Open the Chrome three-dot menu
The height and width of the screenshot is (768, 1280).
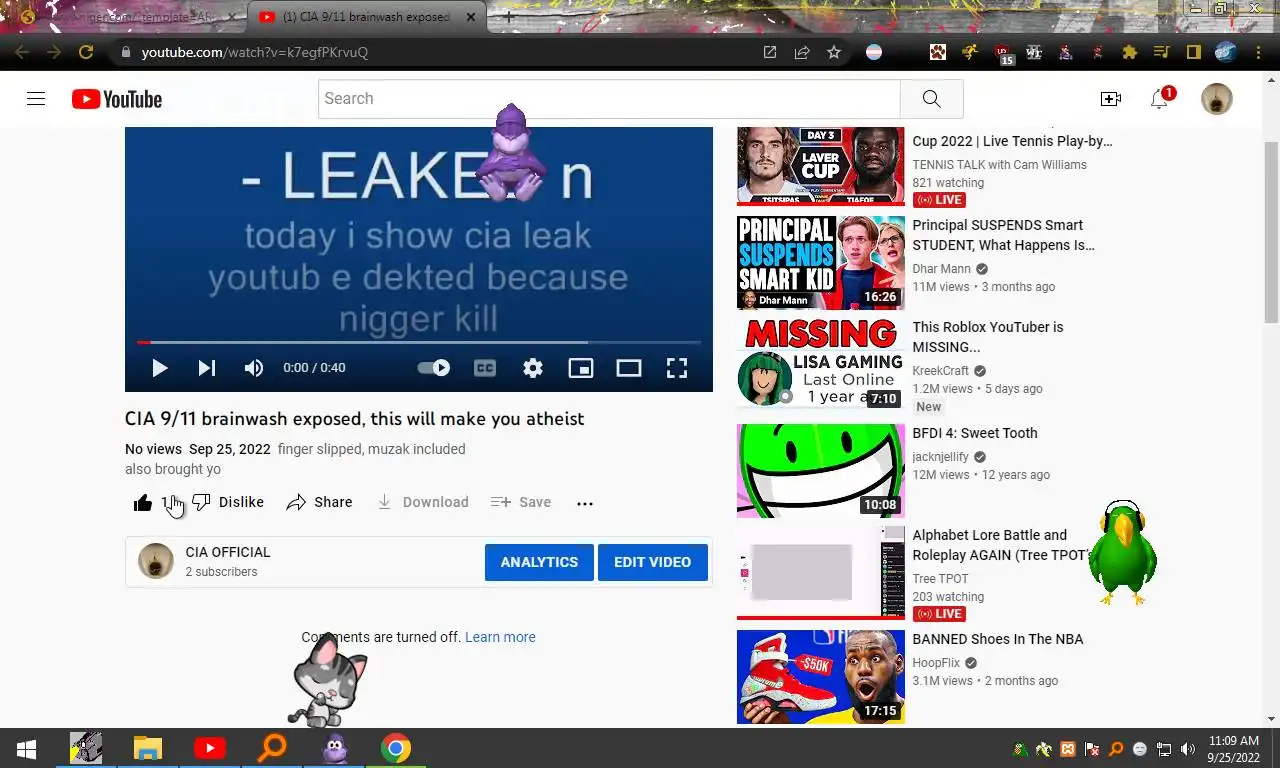(x=1259, y=52)
